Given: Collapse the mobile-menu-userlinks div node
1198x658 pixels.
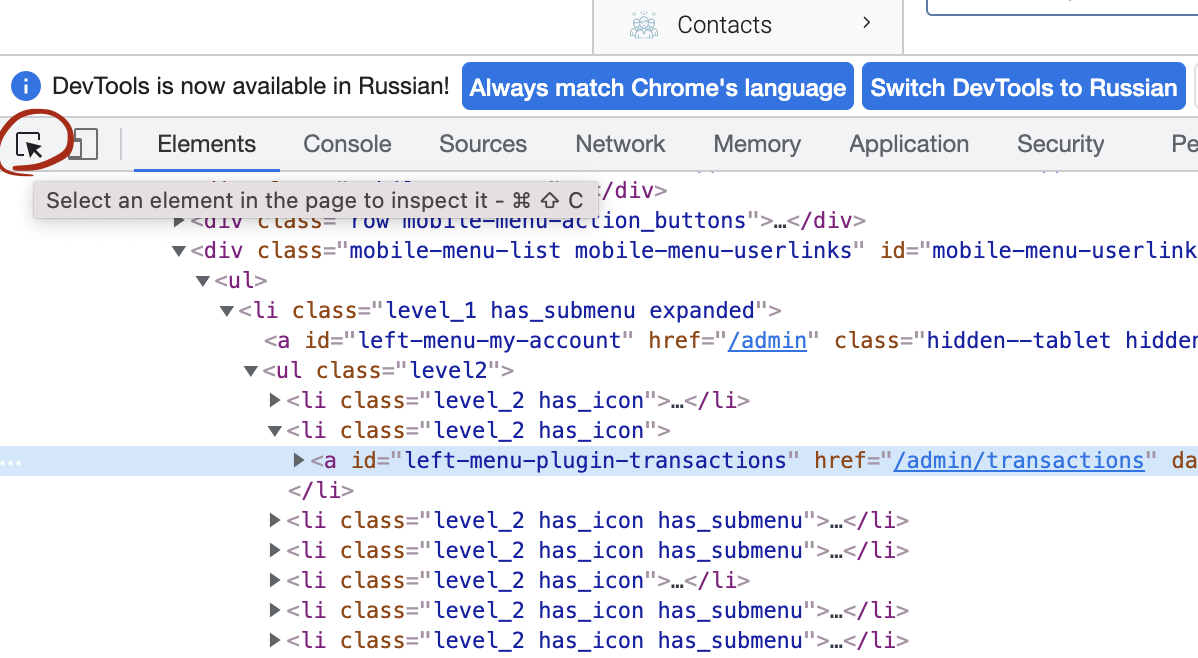Looking at the screenshot, I should [179, 251].
